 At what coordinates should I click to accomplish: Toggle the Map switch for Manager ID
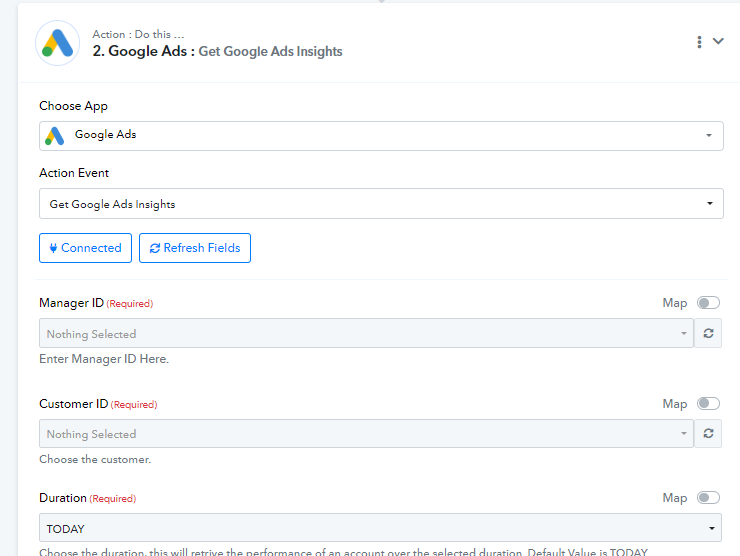tap(708, 303)
